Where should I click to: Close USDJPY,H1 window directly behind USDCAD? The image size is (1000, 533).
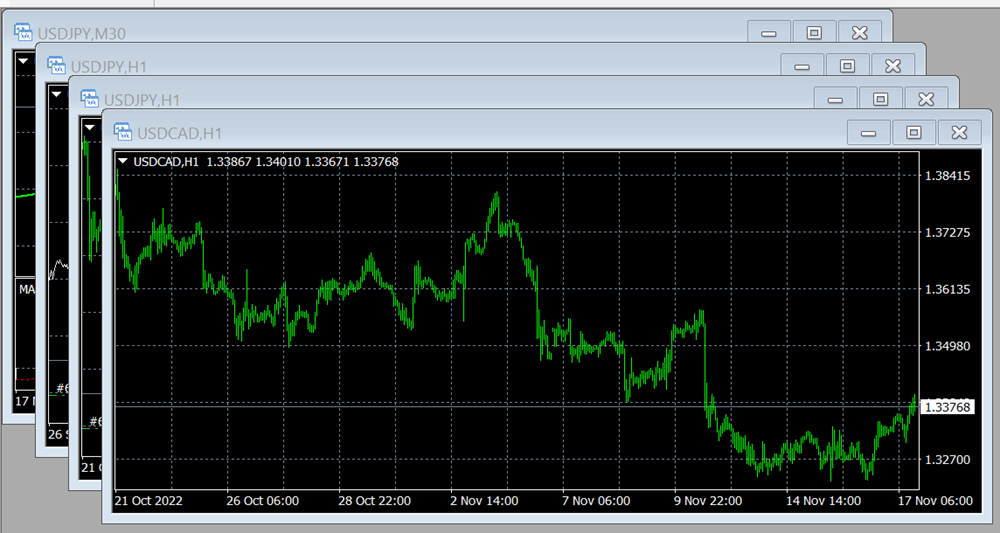tap(926, 99)
